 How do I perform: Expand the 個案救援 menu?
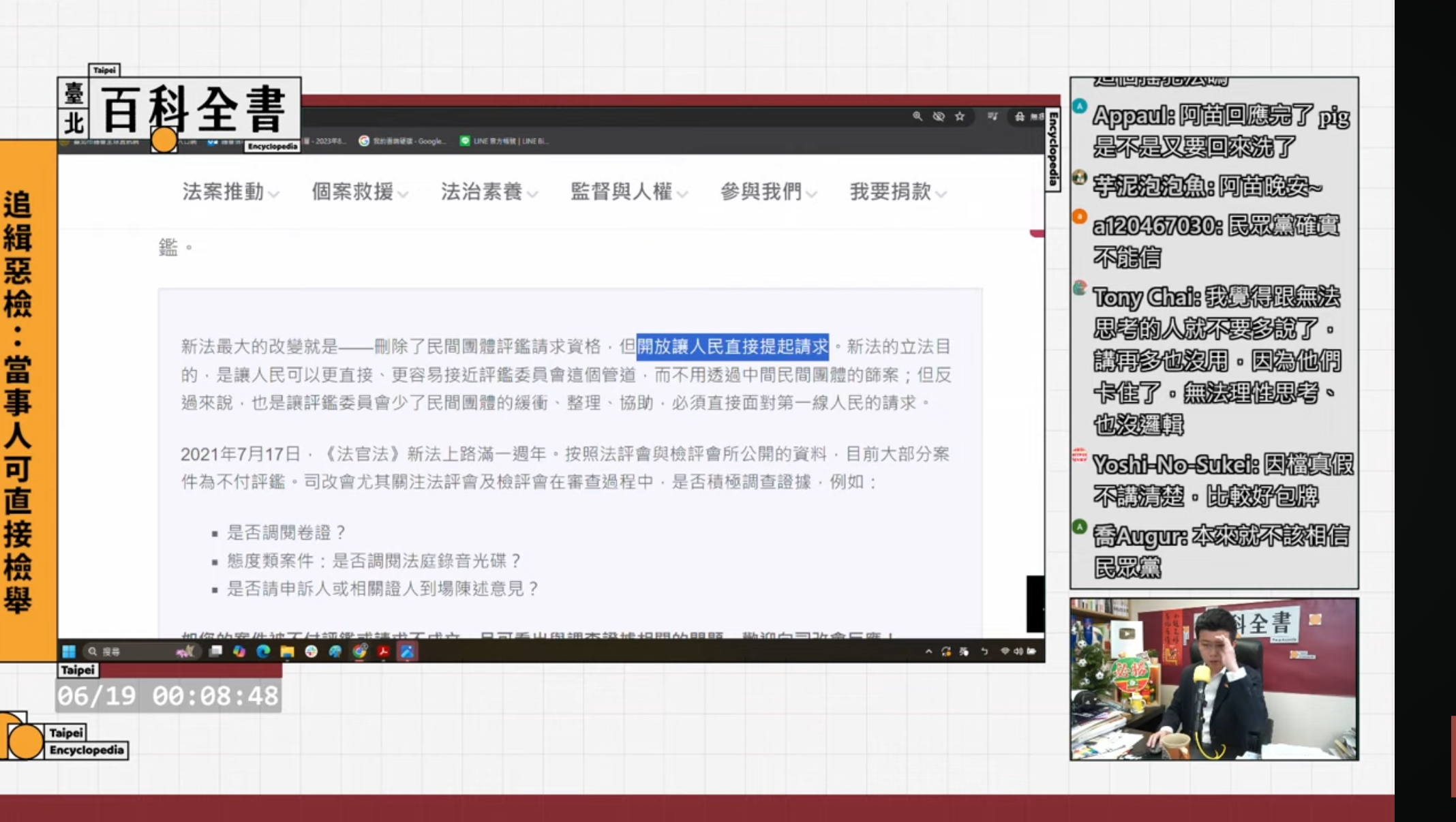tap(360, 192)
